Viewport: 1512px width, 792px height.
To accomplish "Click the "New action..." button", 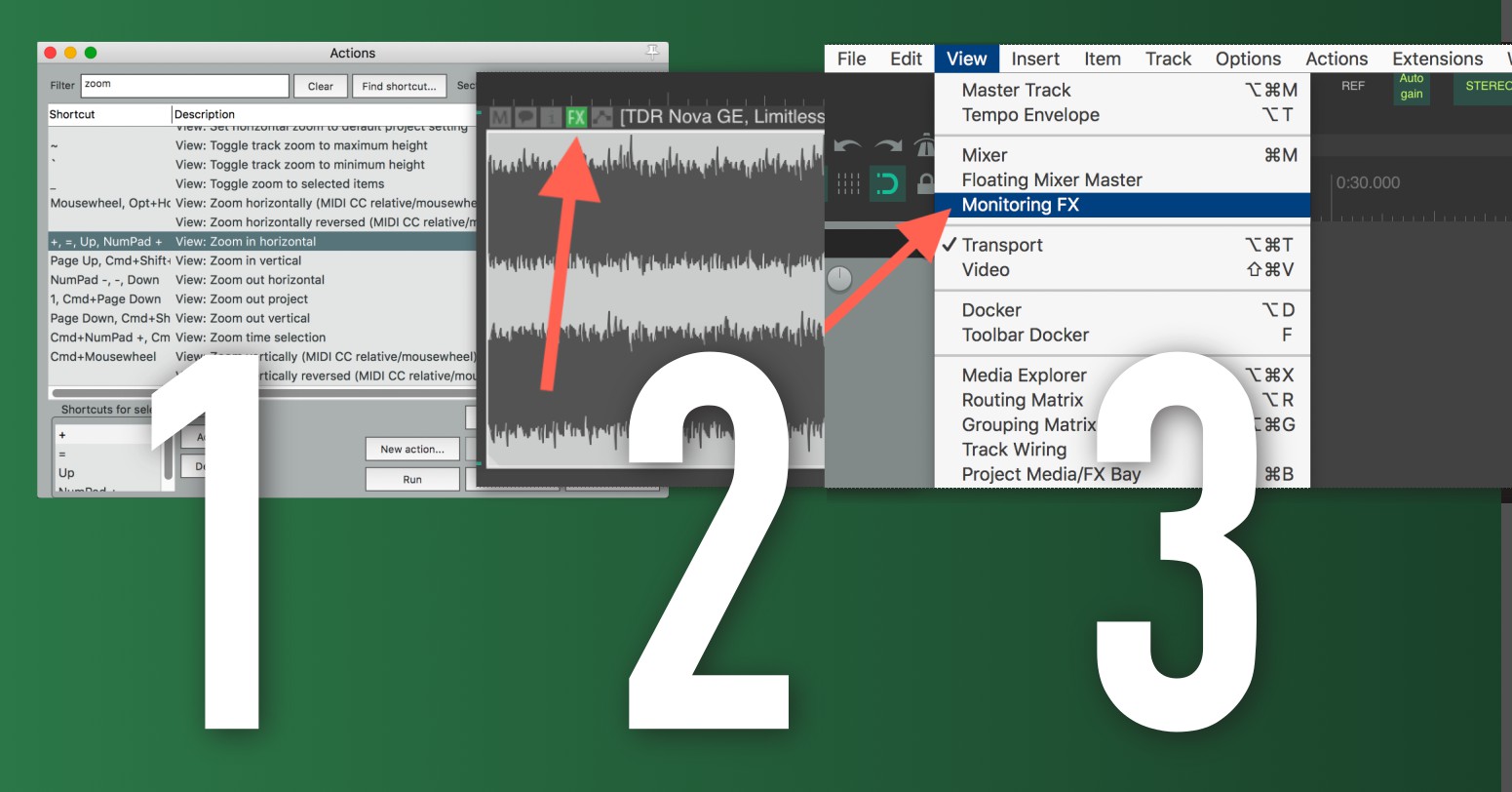I will pos(412,449).
